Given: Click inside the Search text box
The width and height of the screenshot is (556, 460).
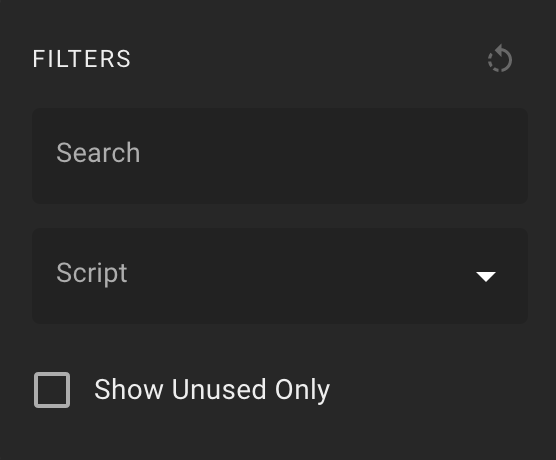Looking at the screenshot, I should pos(280,156).
